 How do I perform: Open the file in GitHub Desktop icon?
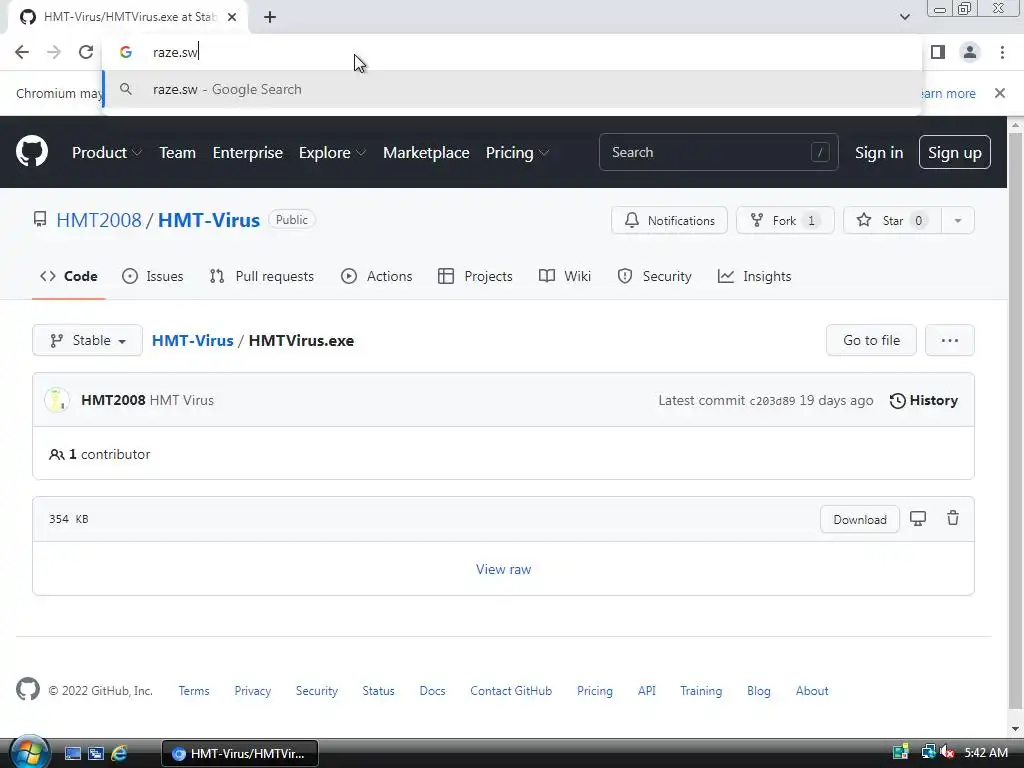click(x=918, y=519)
